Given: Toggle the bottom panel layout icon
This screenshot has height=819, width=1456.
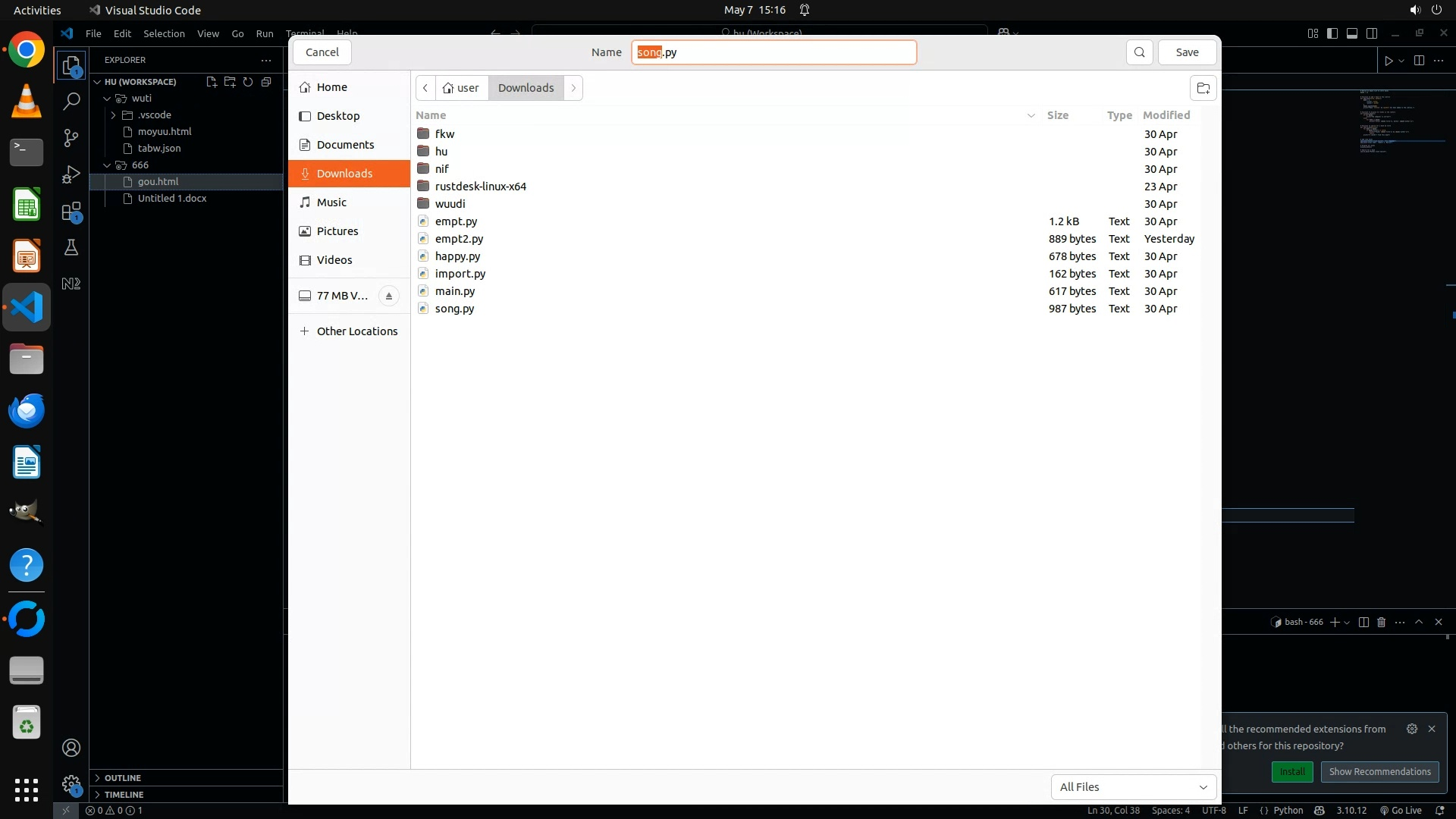Looking at the screenshot, I should tap(1352, 33).
